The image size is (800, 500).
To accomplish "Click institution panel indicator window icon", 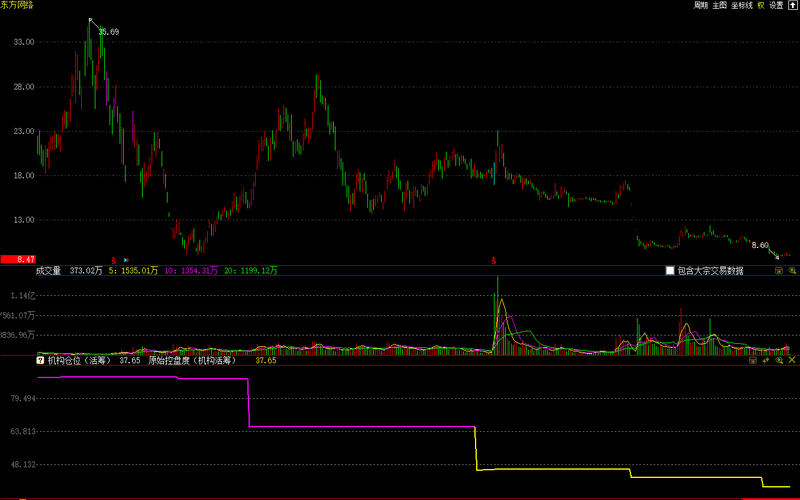I will pos(754,360).
